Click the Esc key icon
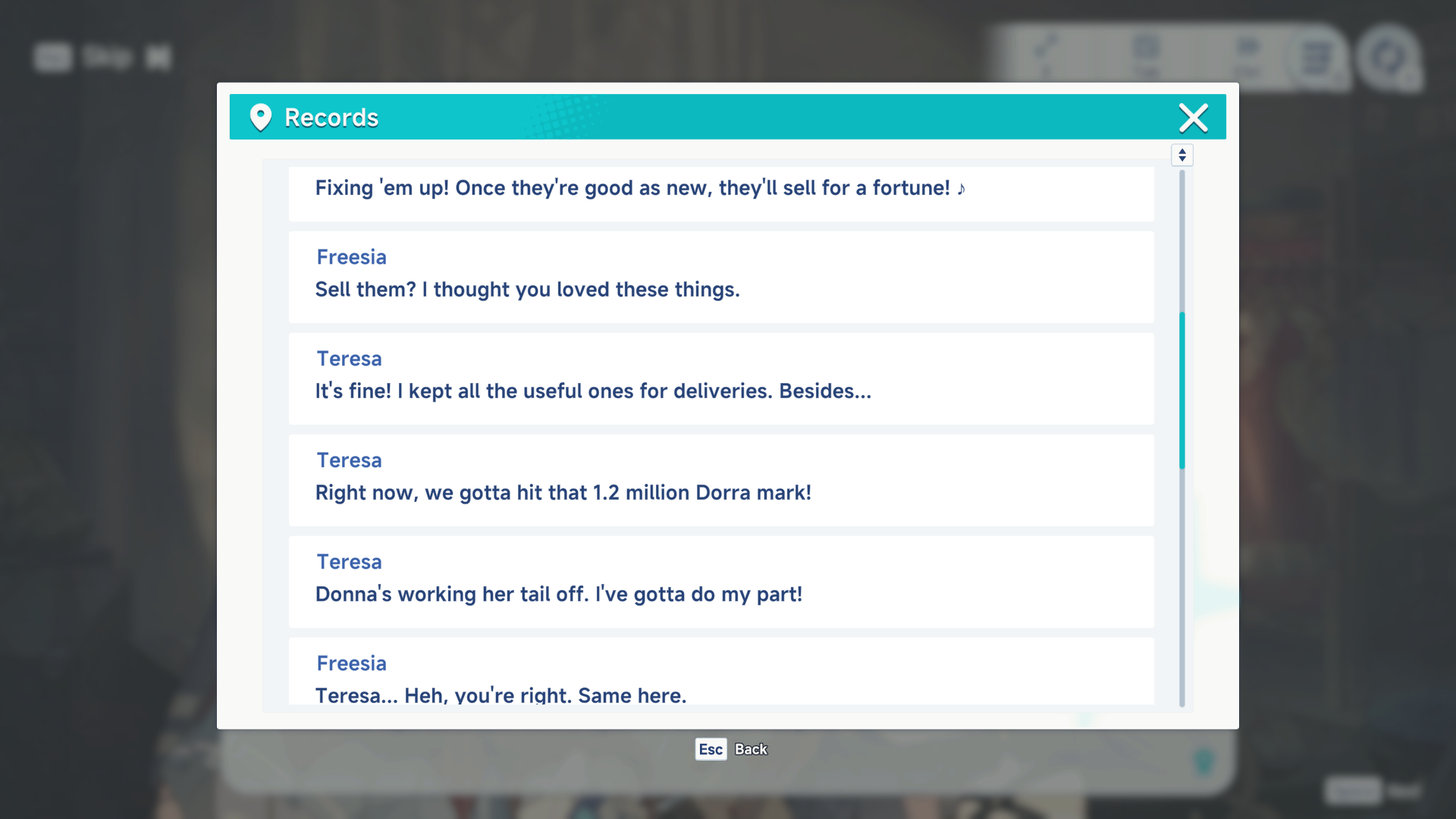The image size is (1456, 819). 711,749
